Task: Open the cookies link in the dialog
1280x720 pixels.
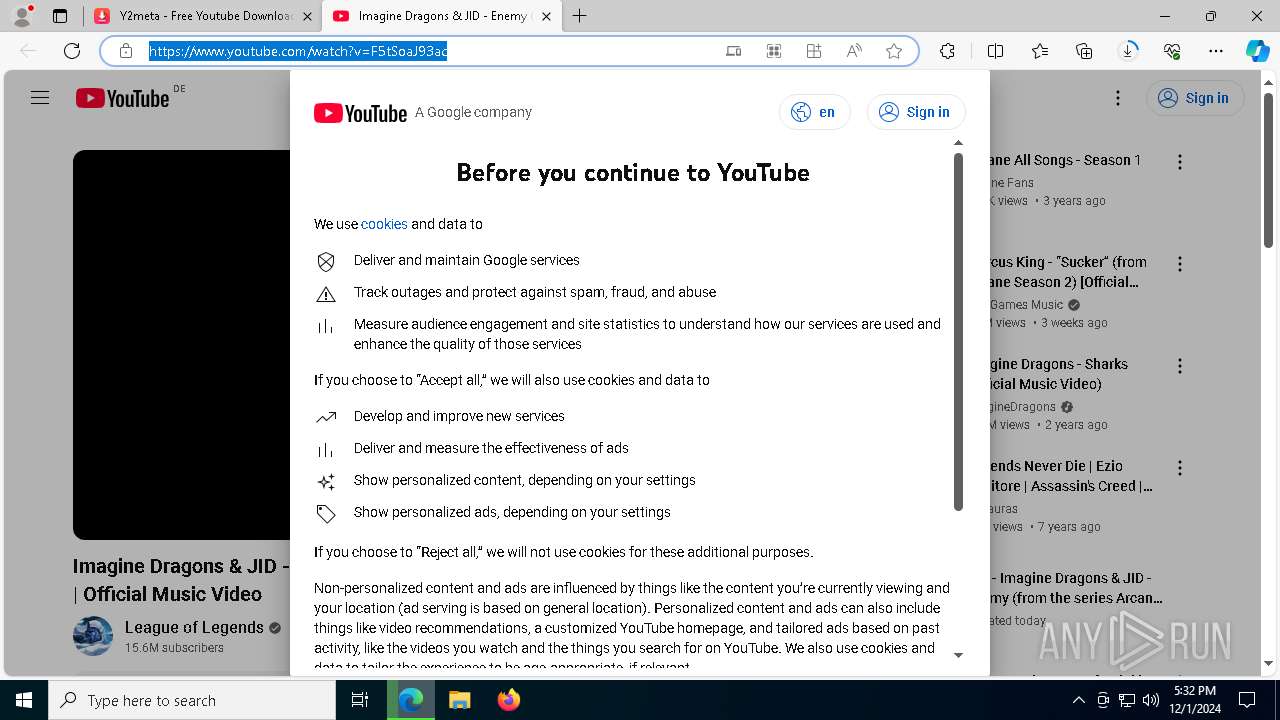Action: point(384,224)
